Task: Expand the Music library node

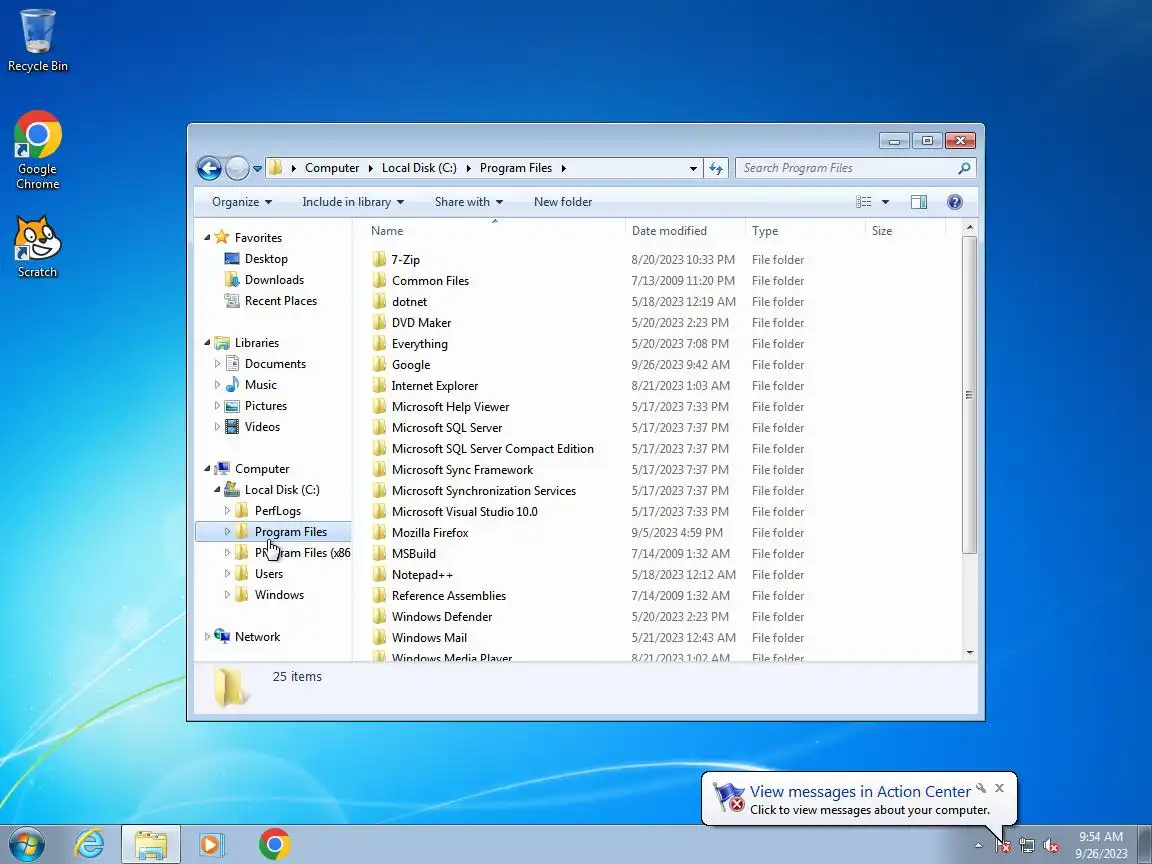Action: (x=217, y=384)
